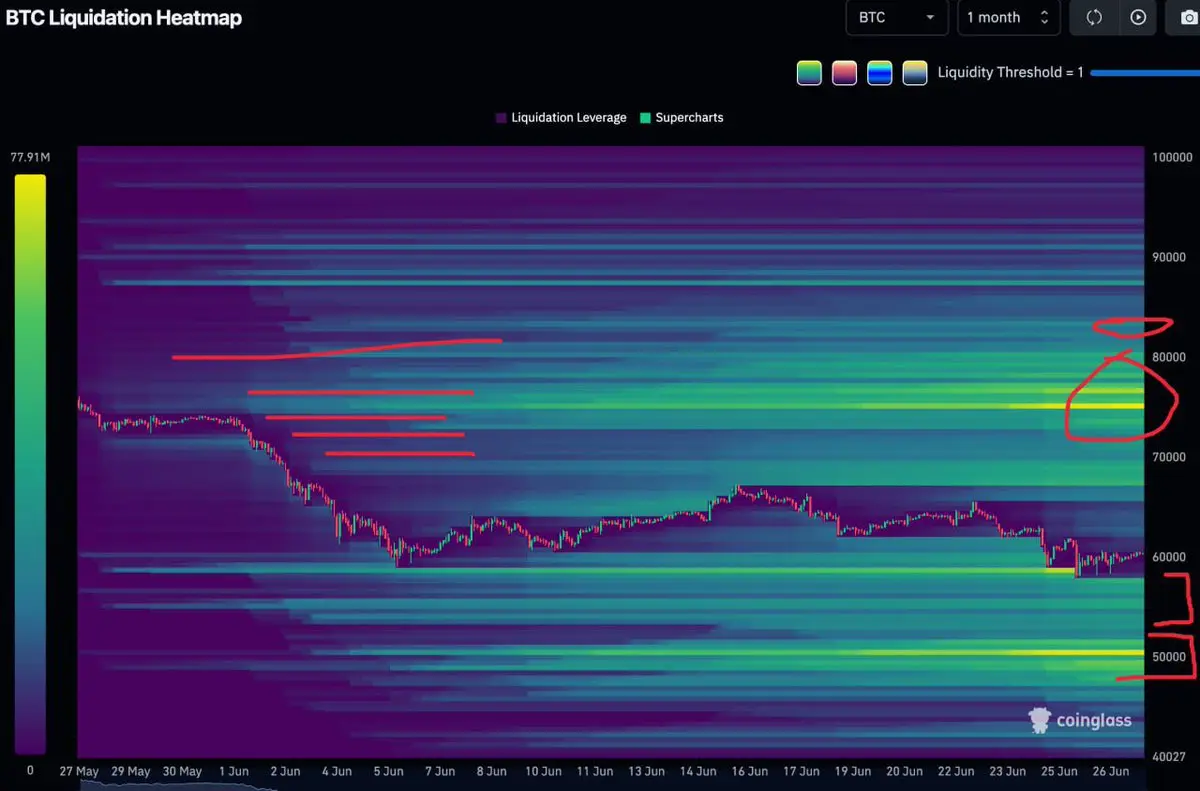Select the pink-purple heatmap color scheme
Image resolution: width=1200 pixels, height=791 pixels.
(x=844, y=72)
